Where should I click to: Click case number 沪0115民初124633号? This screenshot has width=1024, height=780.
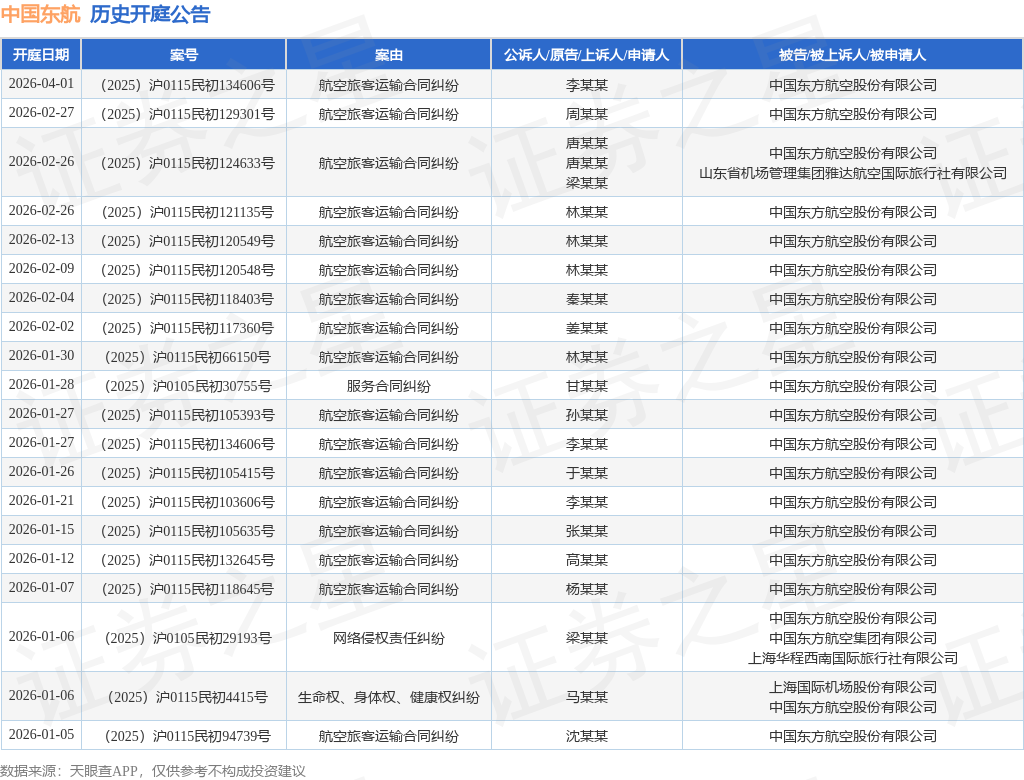tap(187, 163)
